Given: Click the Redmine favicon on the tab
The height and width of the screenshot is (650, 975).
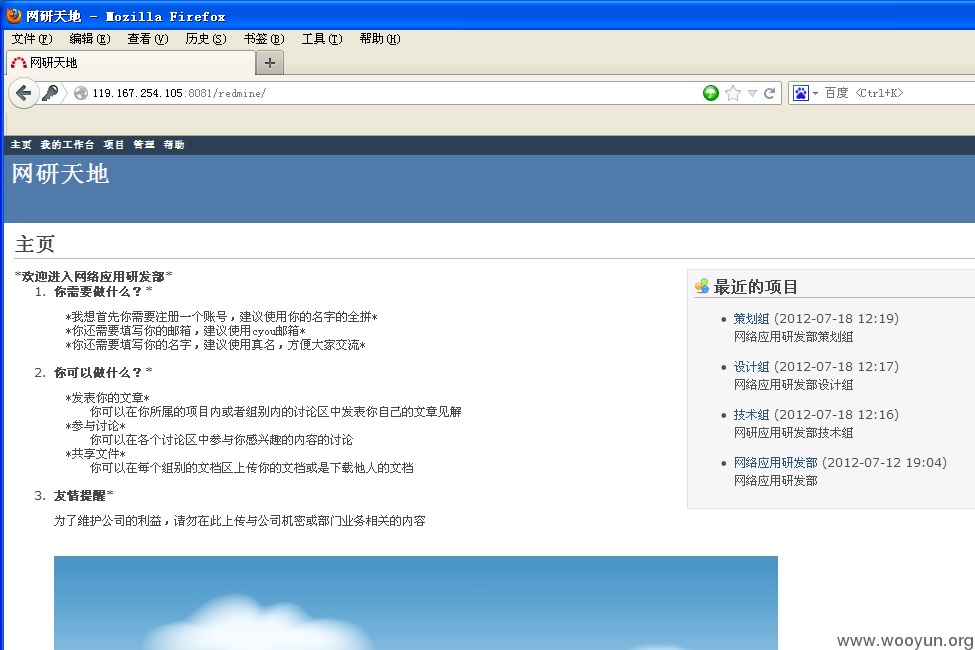Looking at the screenshot, I should (x=19, y=63).
